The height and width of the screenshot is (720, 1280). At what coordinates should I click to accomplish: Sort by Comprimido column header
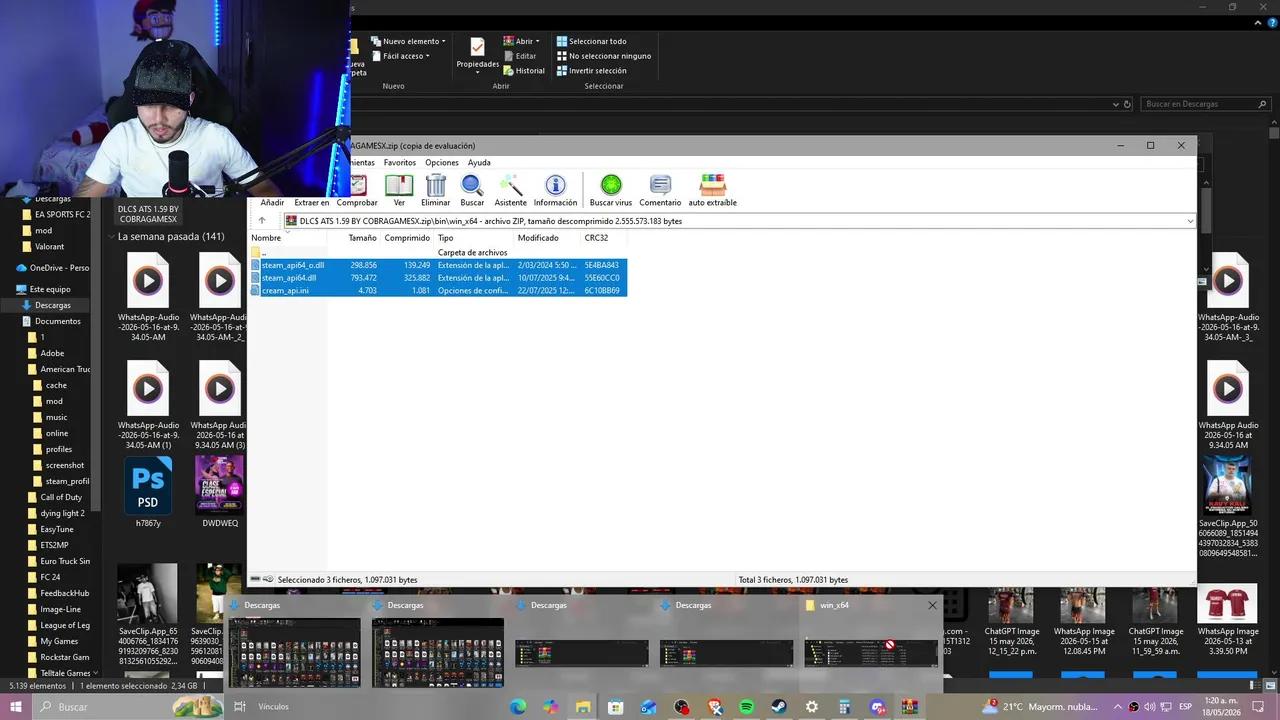tap(407, 238)
